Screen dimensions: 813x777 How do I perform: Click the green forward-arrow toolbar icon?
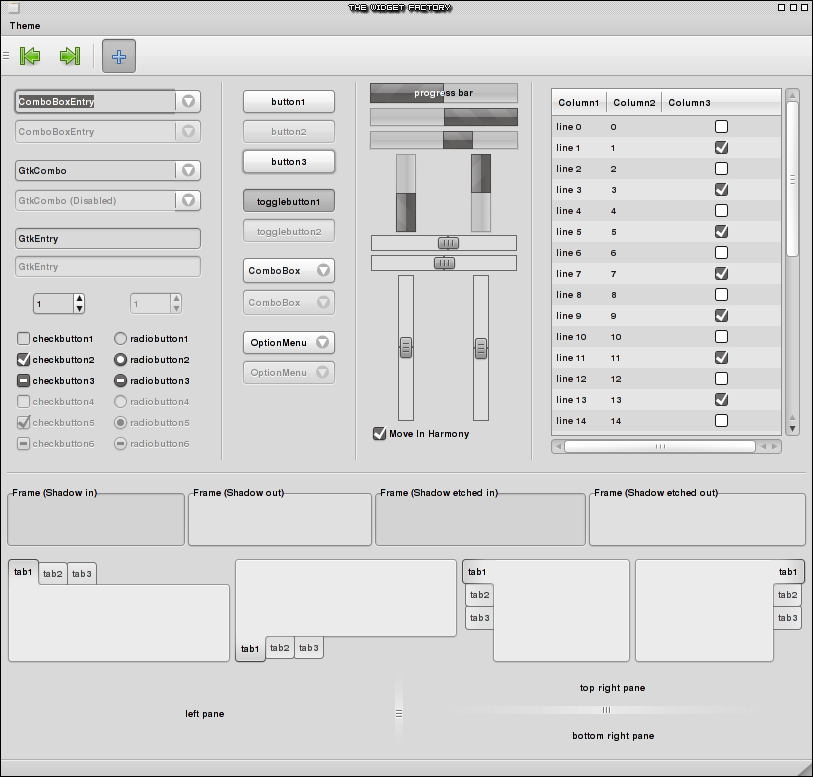click(70, 56)
